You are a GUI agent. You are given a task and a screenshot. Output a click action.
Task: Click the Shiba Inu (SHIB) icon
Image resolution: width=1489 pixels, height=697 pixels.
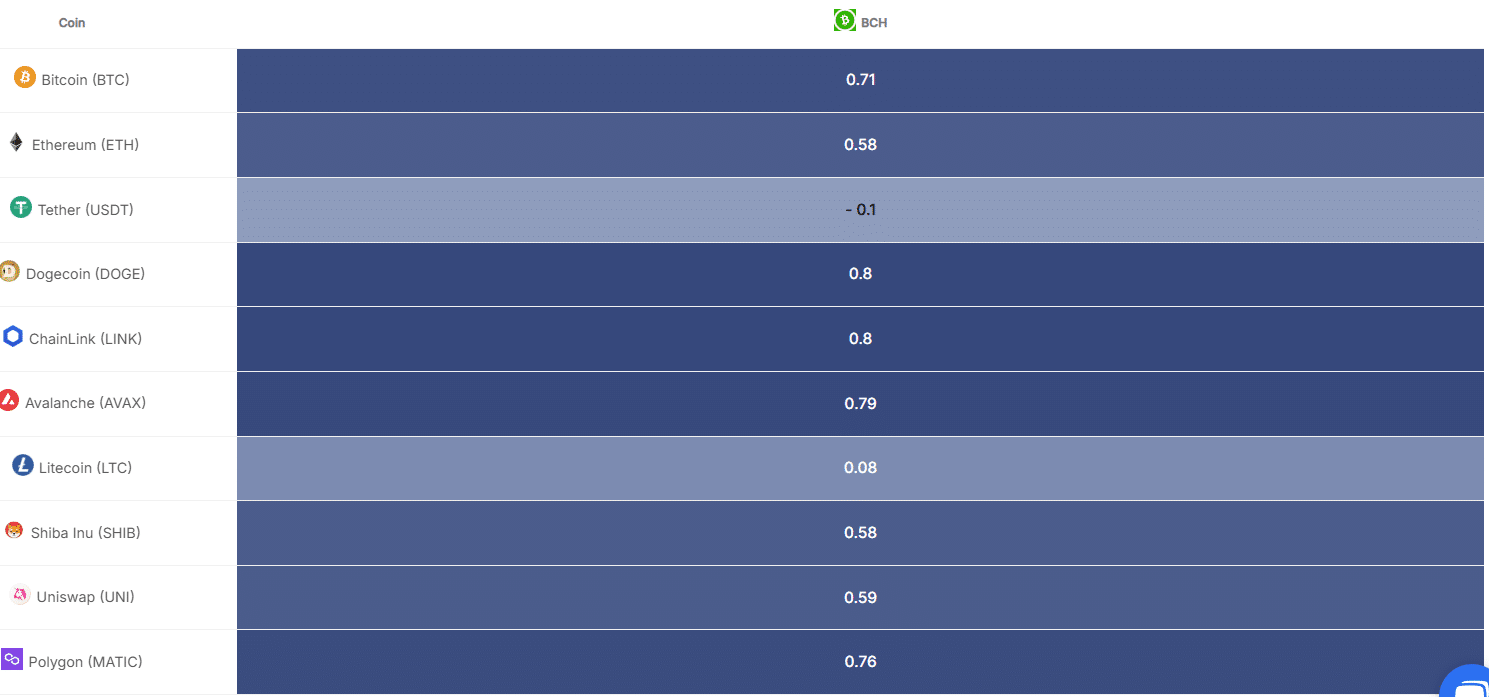coord(14,530)
